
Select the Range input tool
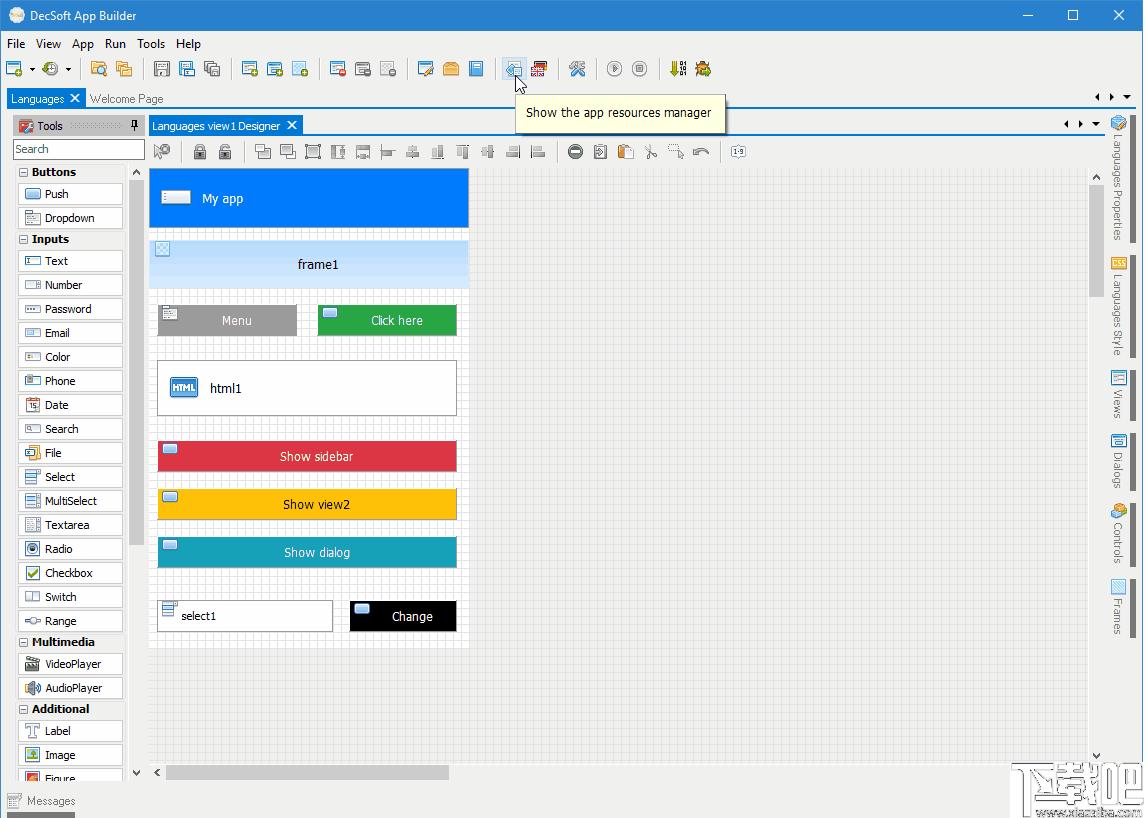coord(70,621)
